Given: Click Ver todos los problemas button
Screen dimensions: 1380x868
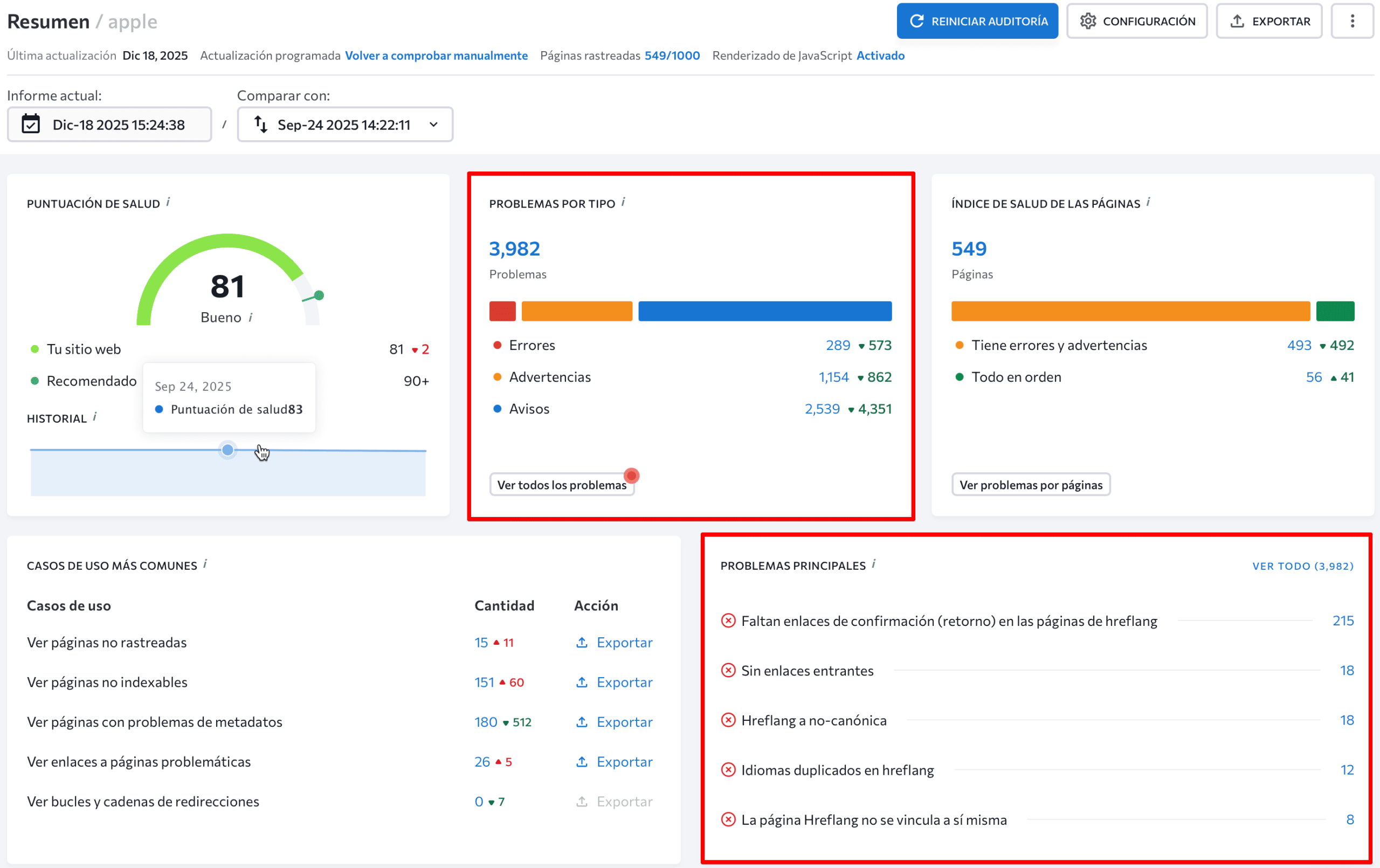Looking at the screenshot, I should (561, 485).
